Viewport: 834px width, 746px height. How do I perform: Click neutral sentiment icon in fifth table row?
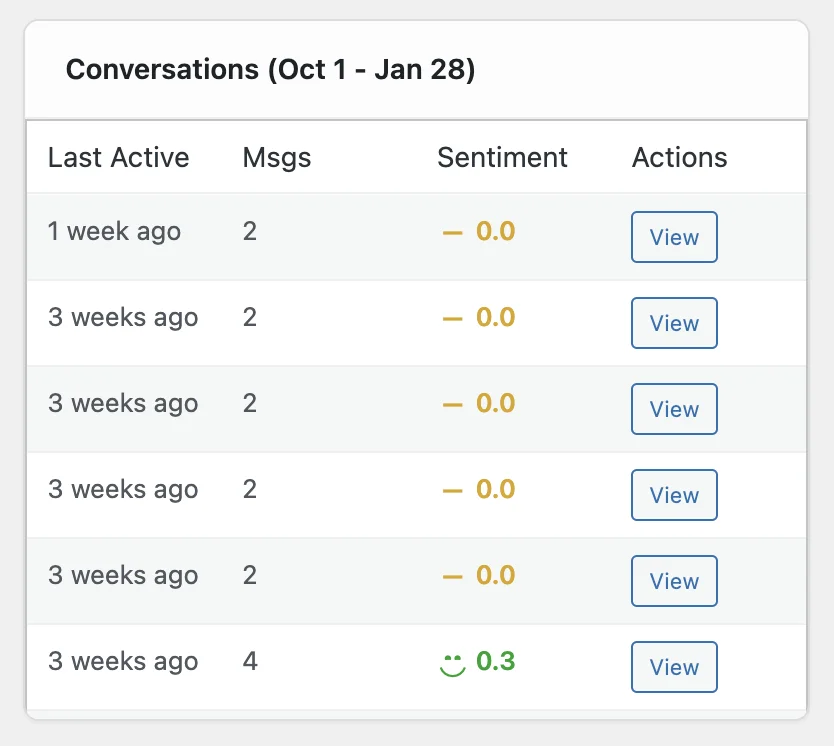coord(453,576)
